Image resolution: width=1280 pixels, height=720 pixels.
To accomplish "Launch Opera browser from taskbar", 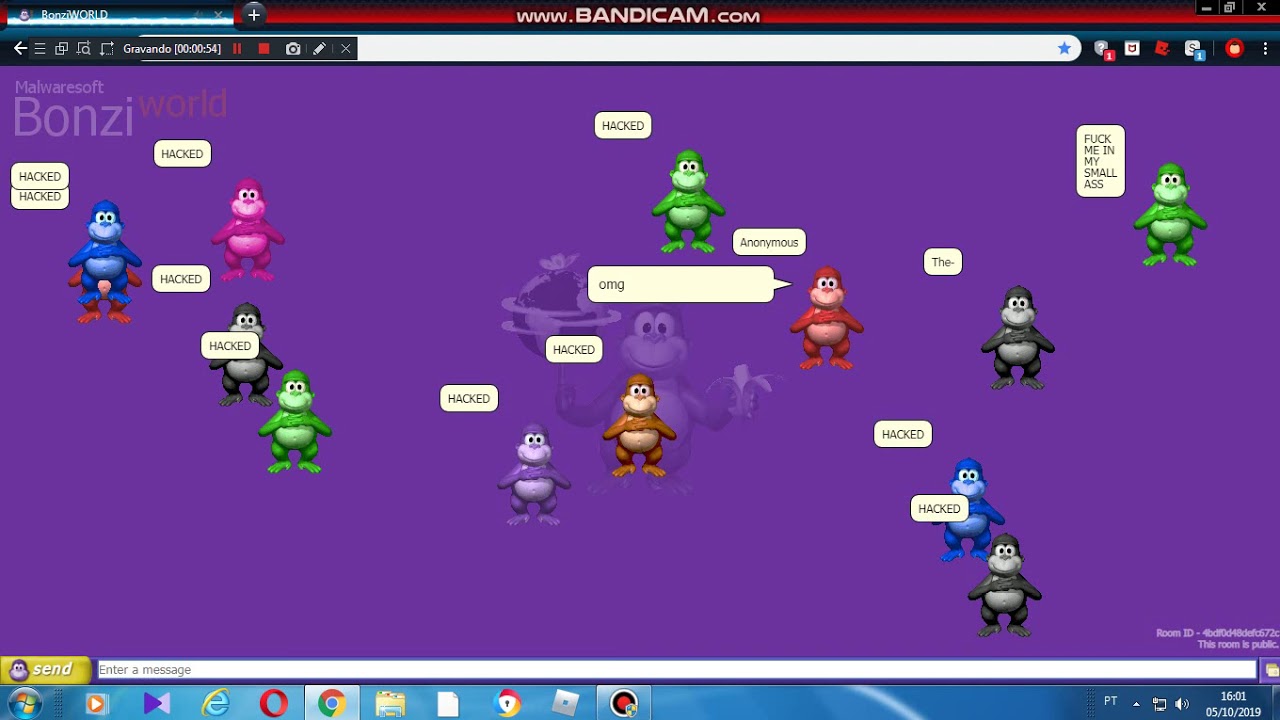I will (274, 703).
